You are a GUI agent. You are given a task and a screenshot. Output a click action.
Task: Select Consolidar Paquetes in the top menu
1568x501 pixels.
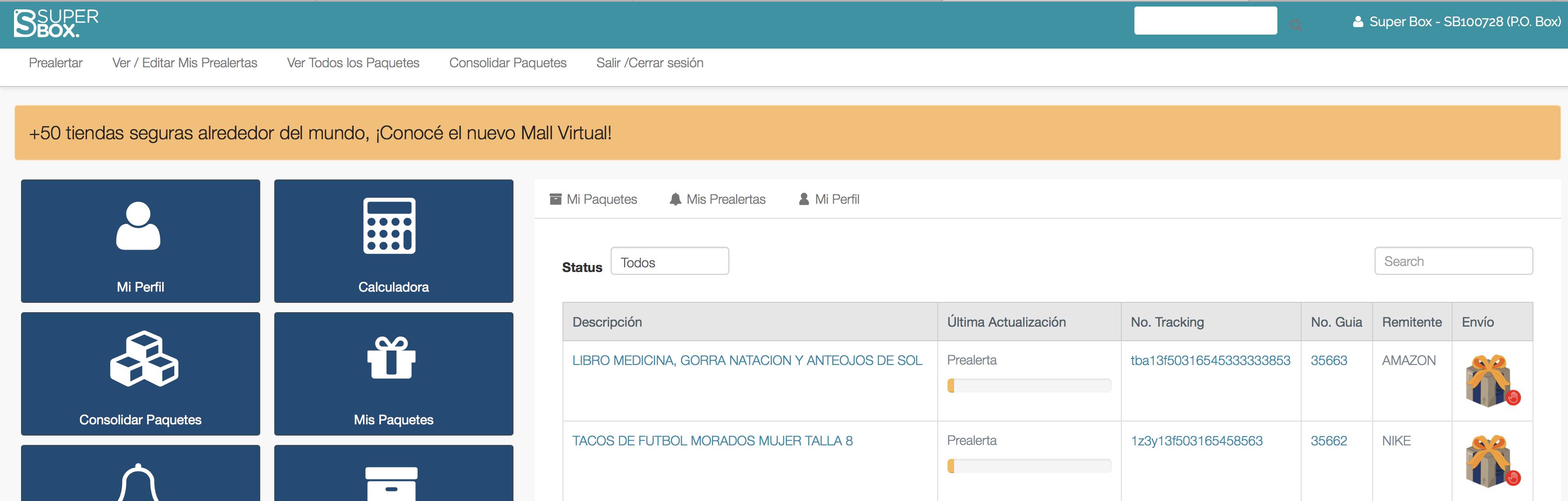(508, 63)
